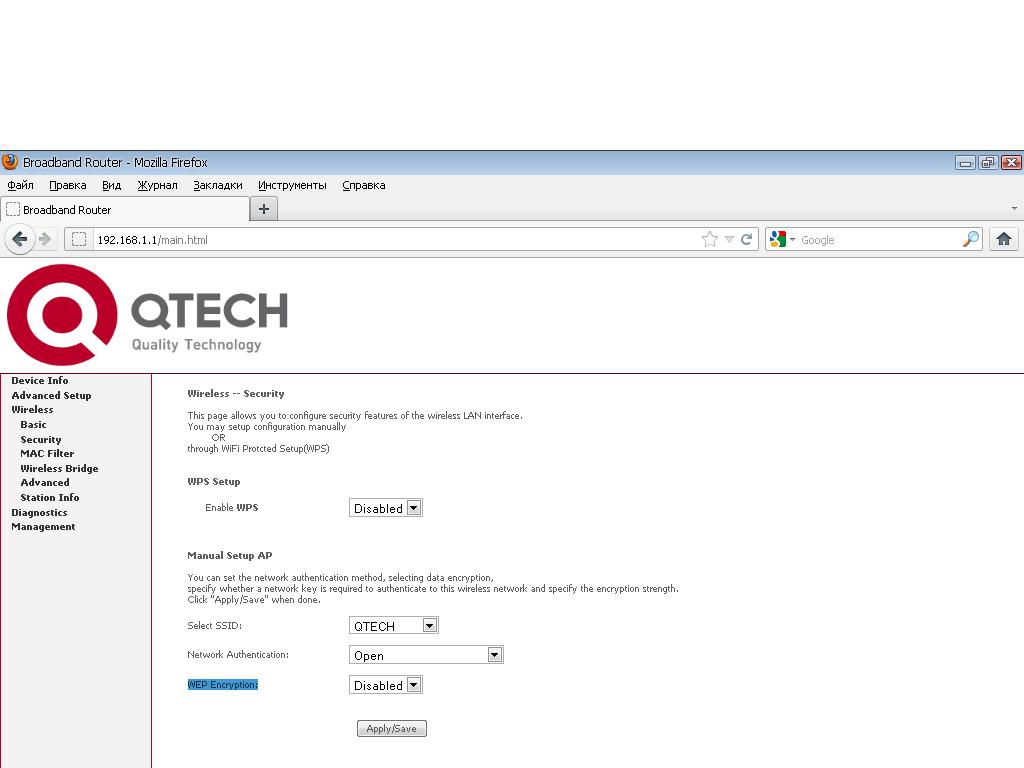Click the Manual Setup AP heading

(230, 556)
